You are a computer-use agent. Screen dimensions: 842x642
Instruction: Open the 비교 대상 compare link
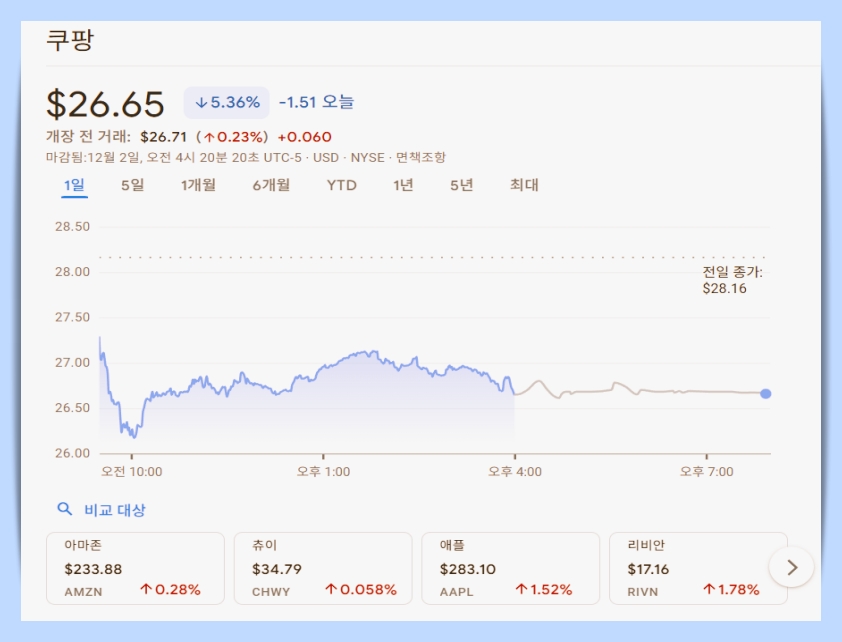coord(114,509)
